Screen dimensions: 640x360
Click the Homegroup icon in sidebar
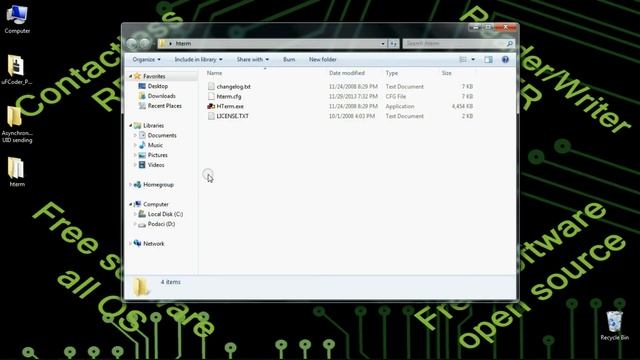[138, 184]
